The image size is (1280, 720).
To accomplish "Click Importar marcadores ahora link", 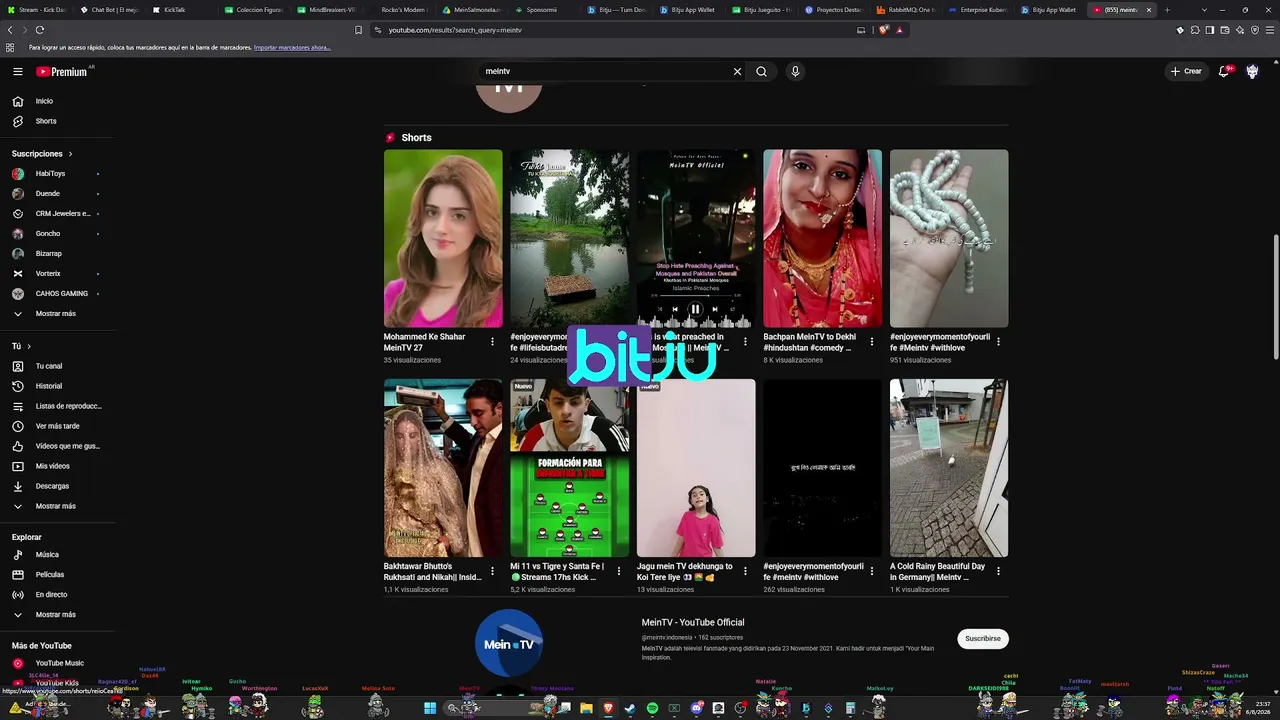I will (292, 48).
